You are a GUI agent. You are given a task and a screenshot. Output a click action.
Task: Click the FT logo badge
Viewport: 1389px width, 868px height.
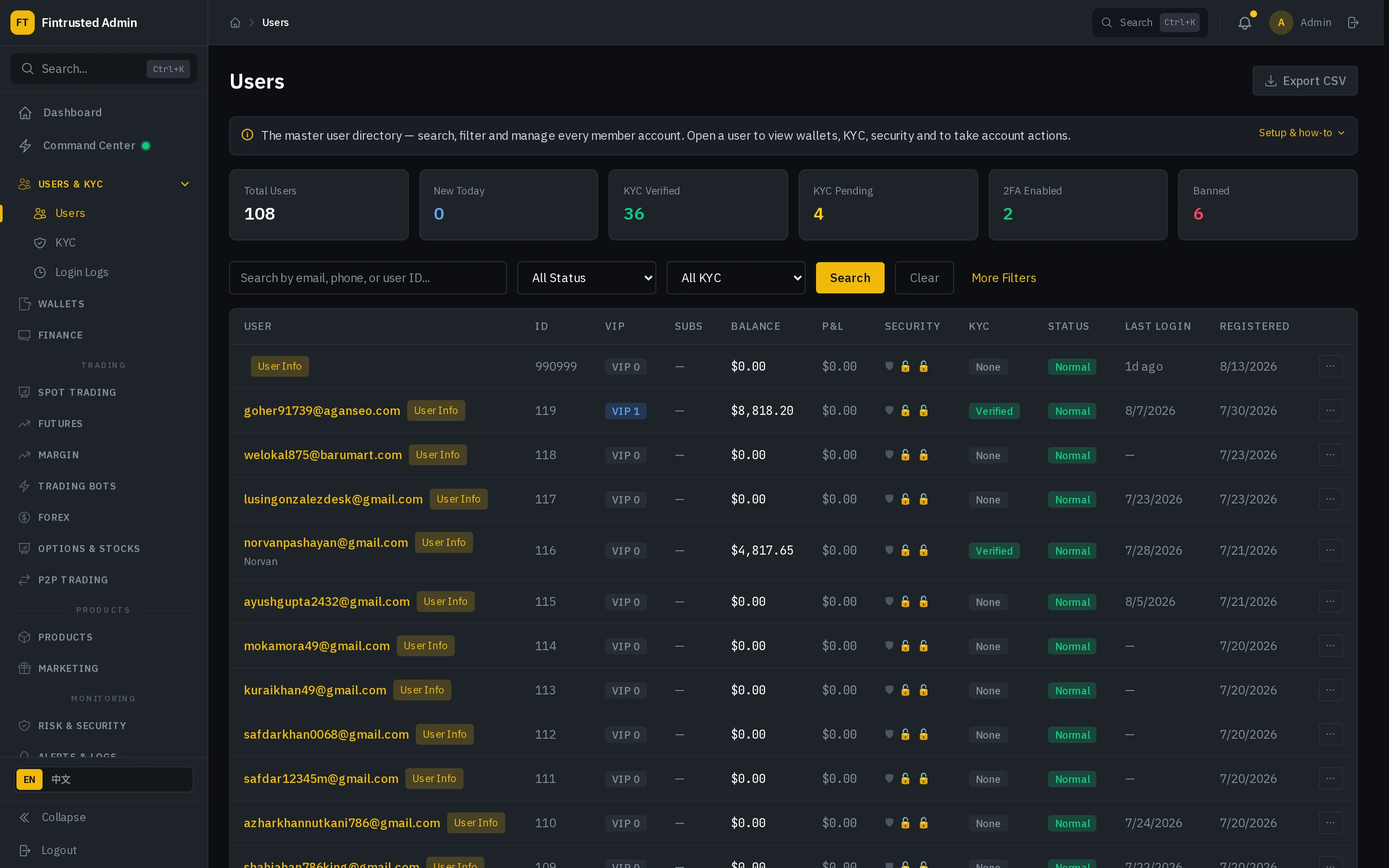pos(23,23)
